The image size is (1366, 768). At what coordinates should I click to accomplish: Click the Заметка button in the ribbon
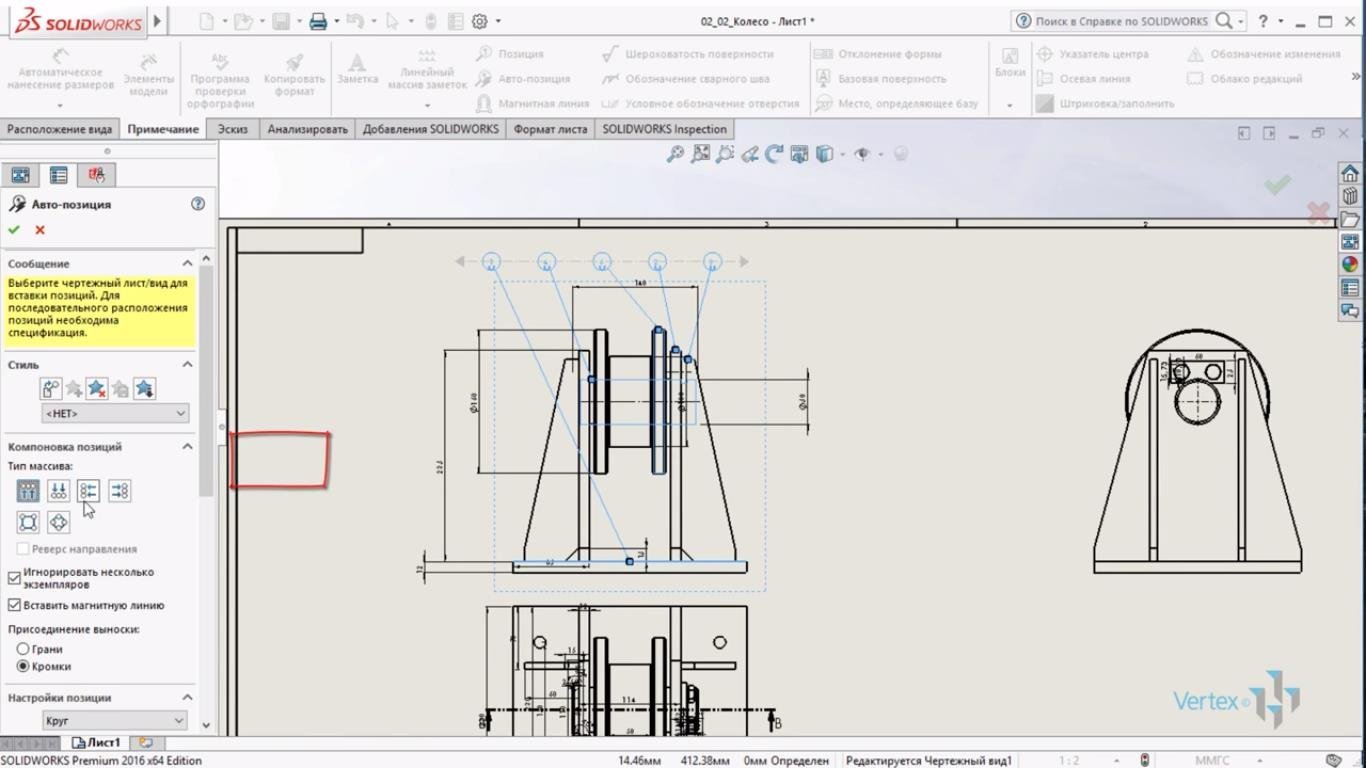pyautogui.click(x=357, y=70)
